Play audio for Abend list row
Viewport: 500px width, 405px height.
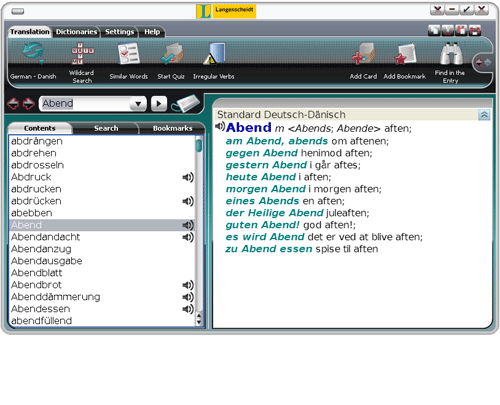tap(188, 225)
